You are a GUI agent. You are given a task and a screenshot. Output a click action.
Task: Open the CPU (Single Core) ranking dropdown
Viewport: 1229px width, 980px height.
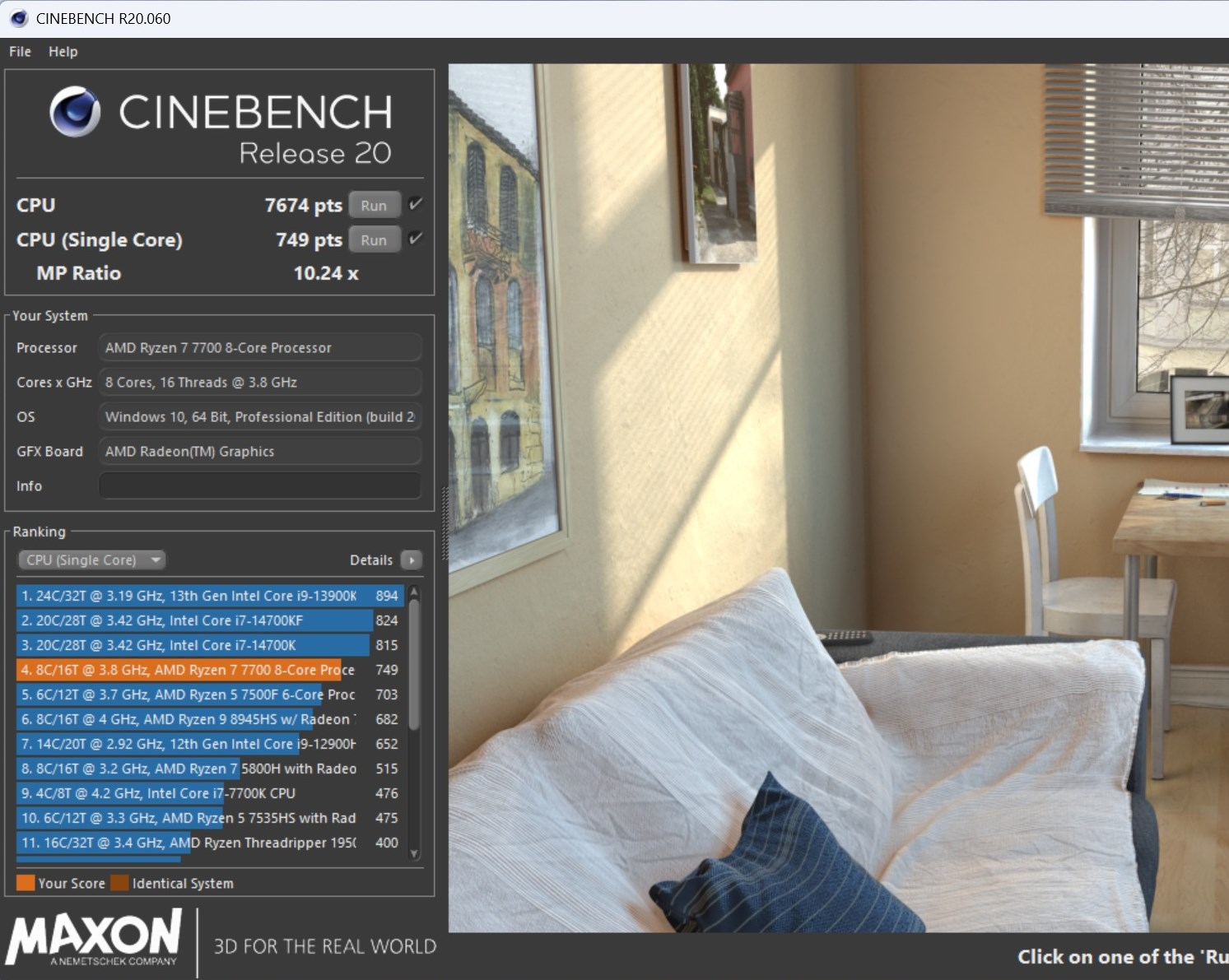point(91,560)
